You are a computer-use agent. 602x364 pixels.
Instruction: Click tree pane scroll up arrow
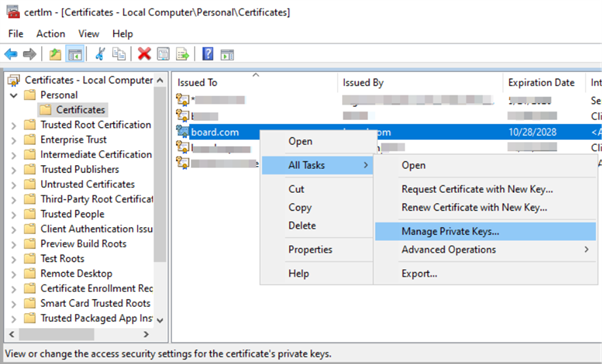[160, 80]
